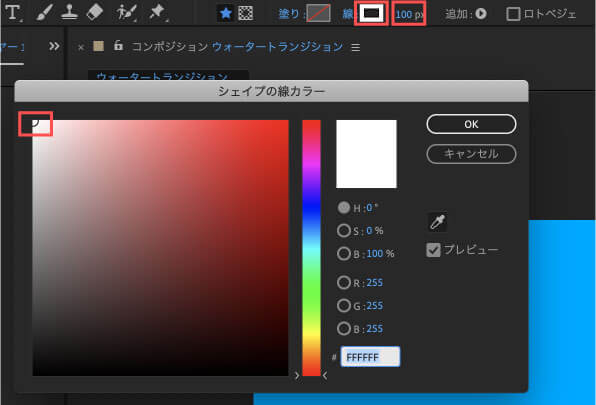
Task: Click the G value 255
Action: pyautogui.click(x=375, y=306)
